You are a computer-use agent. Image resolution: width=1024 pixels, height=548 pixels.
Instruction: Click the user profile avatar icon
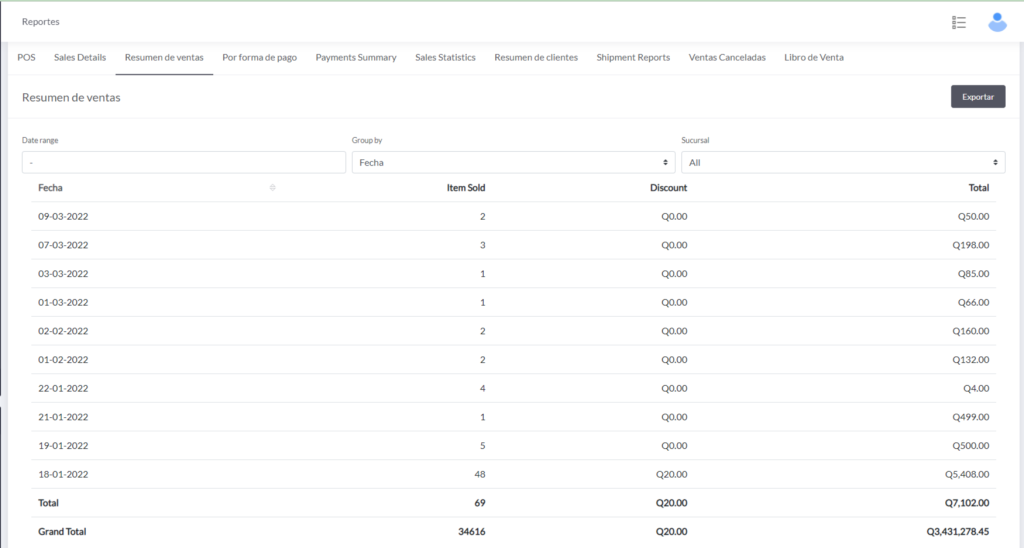pos(996,22)
